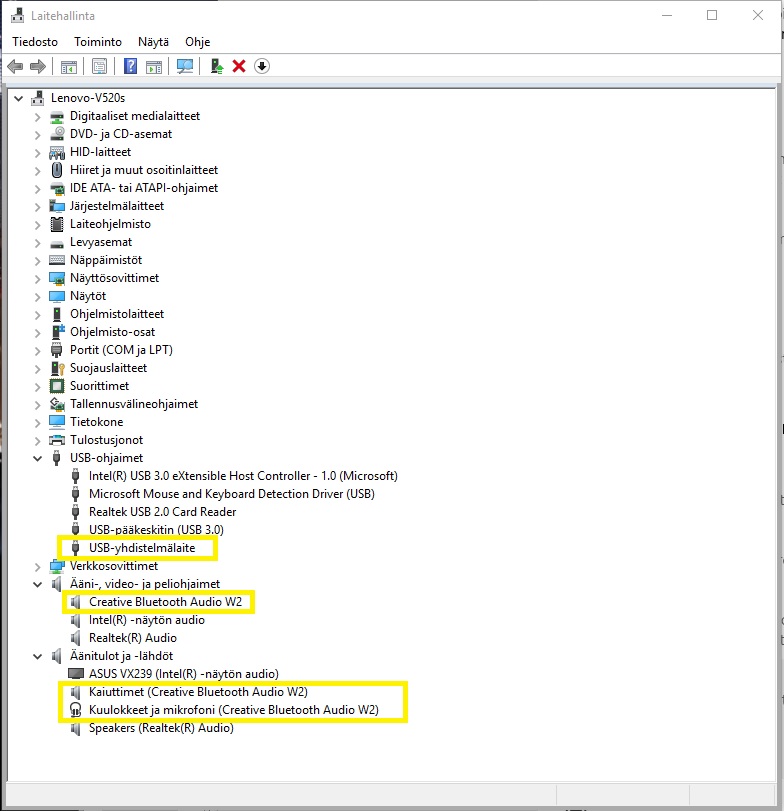Select Kaiuttimet (Creative Bluetooth Audio W2)
The height and width of the screenshot is (811, 784).
(x=198, y=692)
